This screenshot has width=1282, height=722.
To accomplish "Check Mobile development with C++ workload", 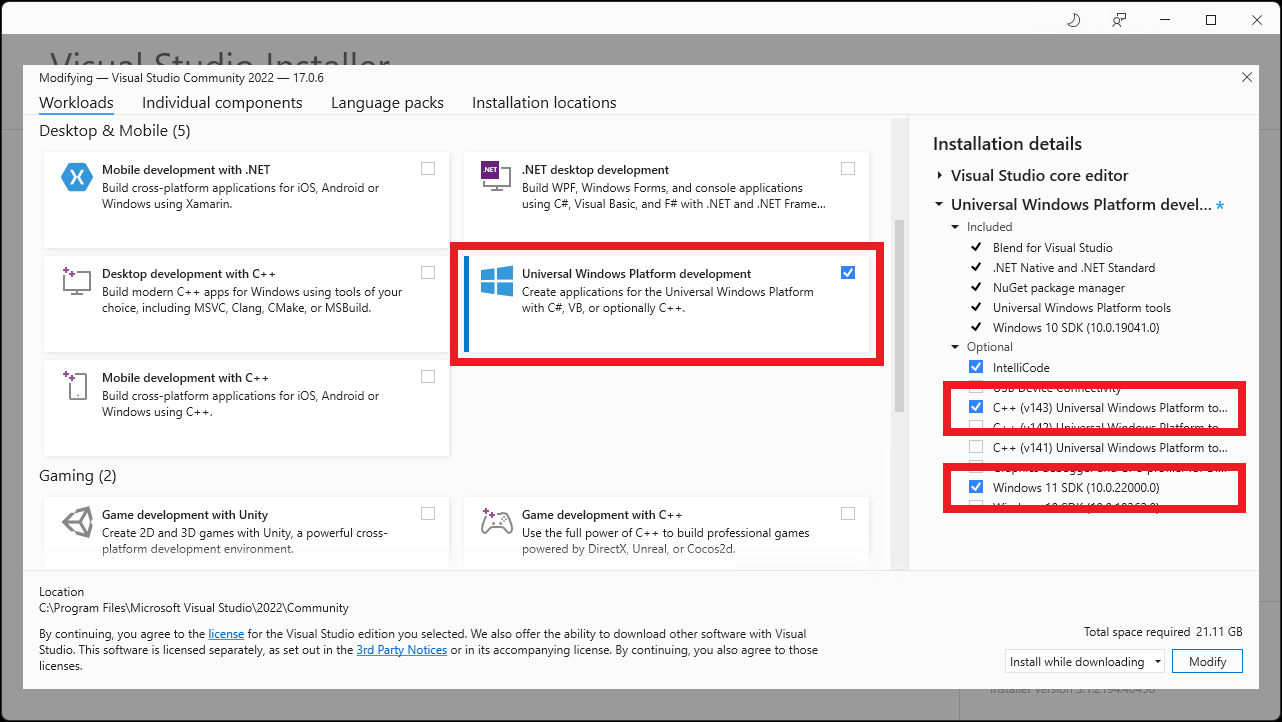I will click(428, 377).
